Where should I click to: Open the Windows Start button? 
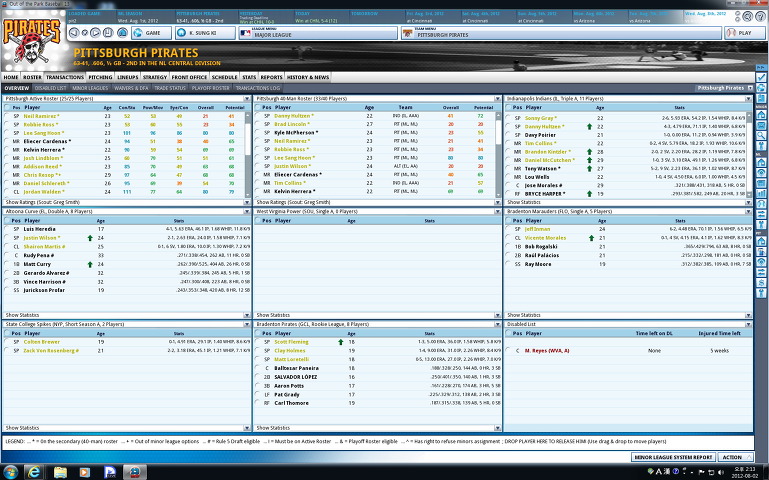click(x=10, y=472)
